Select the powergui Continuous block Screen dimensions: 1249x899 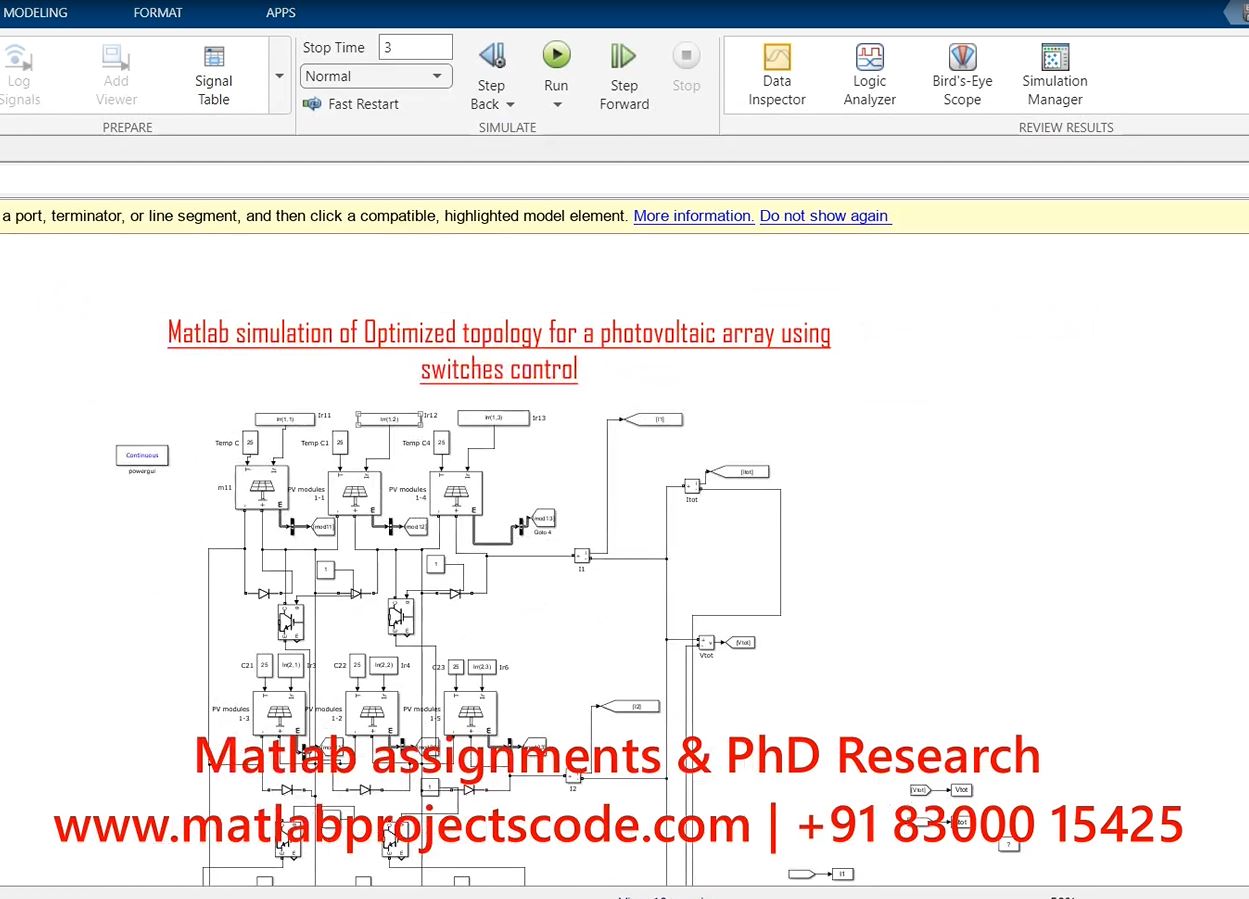[x=142, y=455]
